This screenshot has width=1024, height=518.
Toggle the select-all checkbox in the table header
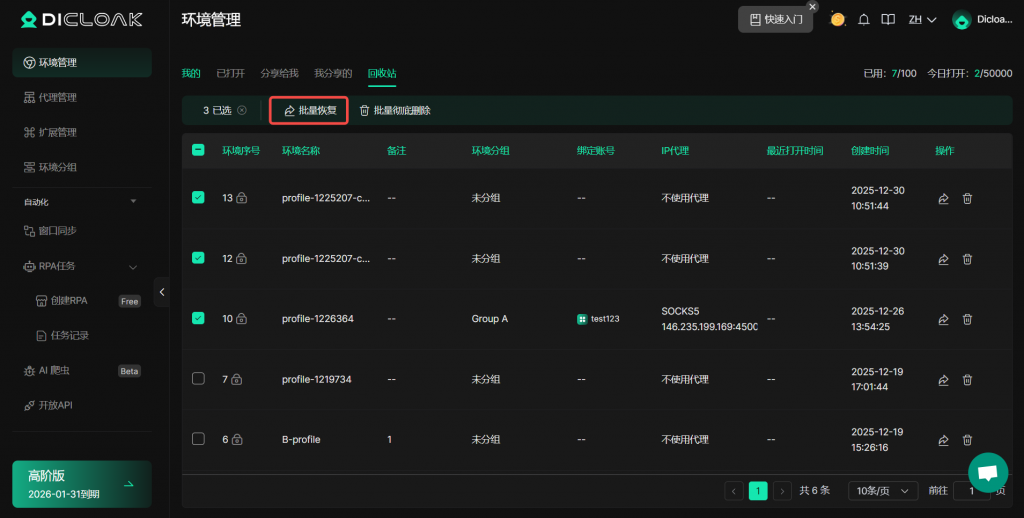tap(198, 150)
